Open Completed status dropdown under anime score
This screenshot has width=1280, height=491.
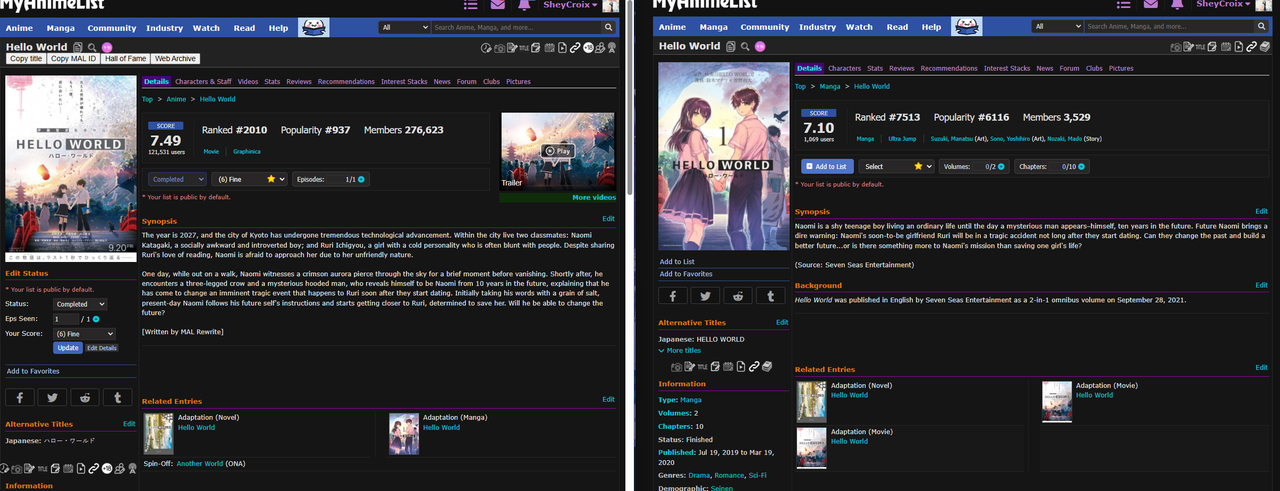click(178, 179)
